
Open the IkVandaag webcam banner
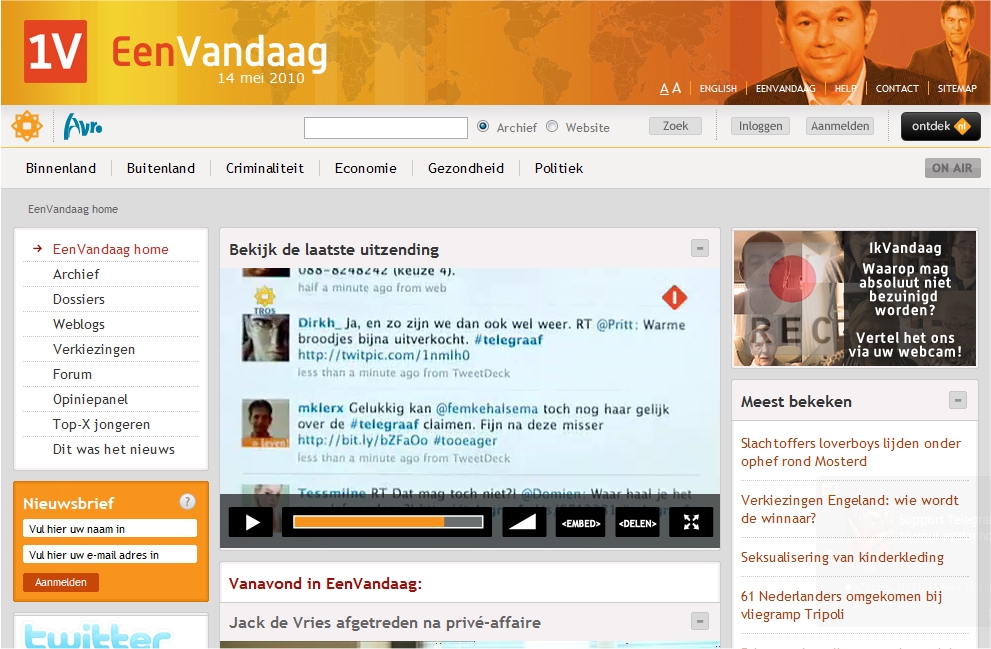point(854,298)
